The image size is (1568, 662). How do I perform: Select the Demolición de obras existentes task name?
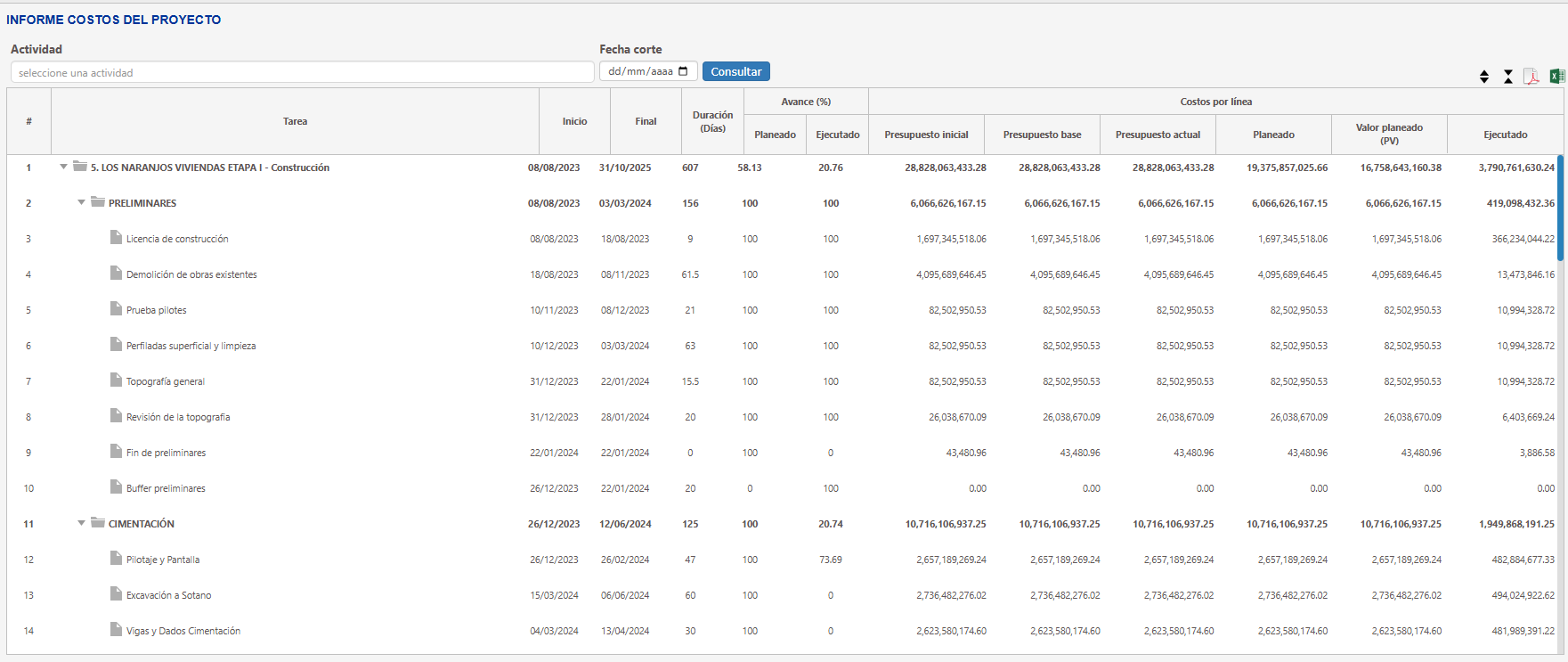191,274
